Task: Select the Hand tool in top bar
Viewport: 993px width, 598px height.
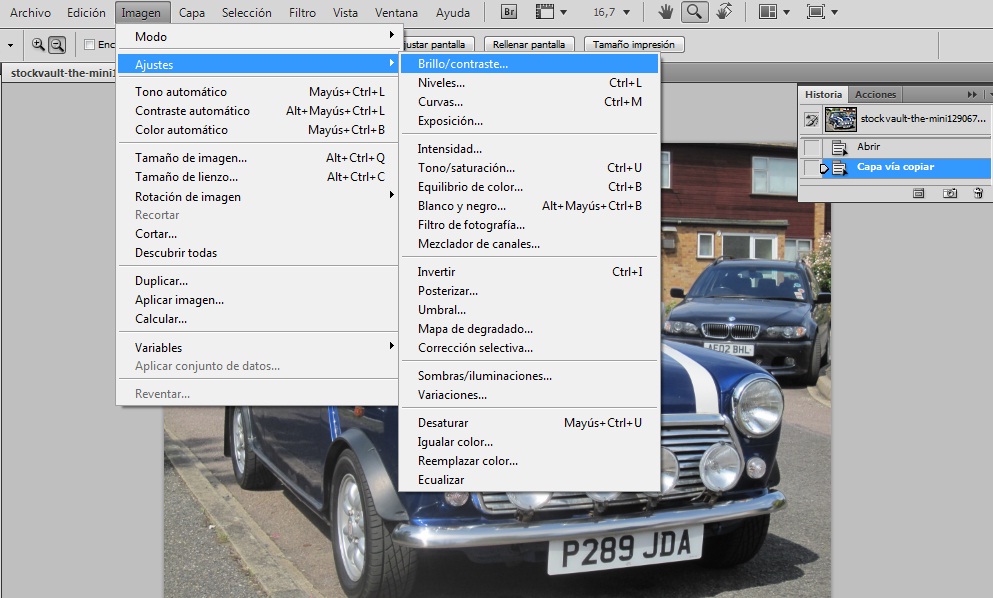Action: coord(665,12)
